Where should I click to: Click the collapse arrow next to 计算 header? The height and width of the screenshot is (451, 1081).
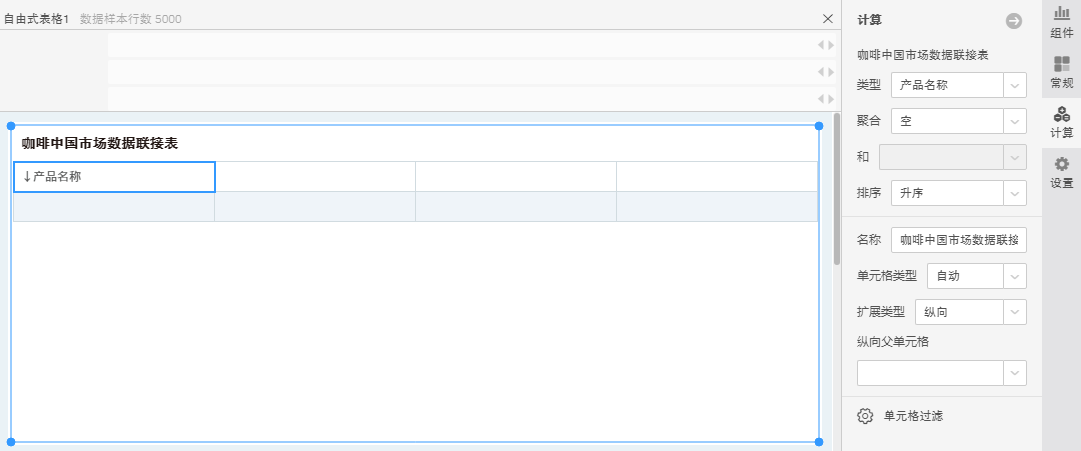[1014, 20]
